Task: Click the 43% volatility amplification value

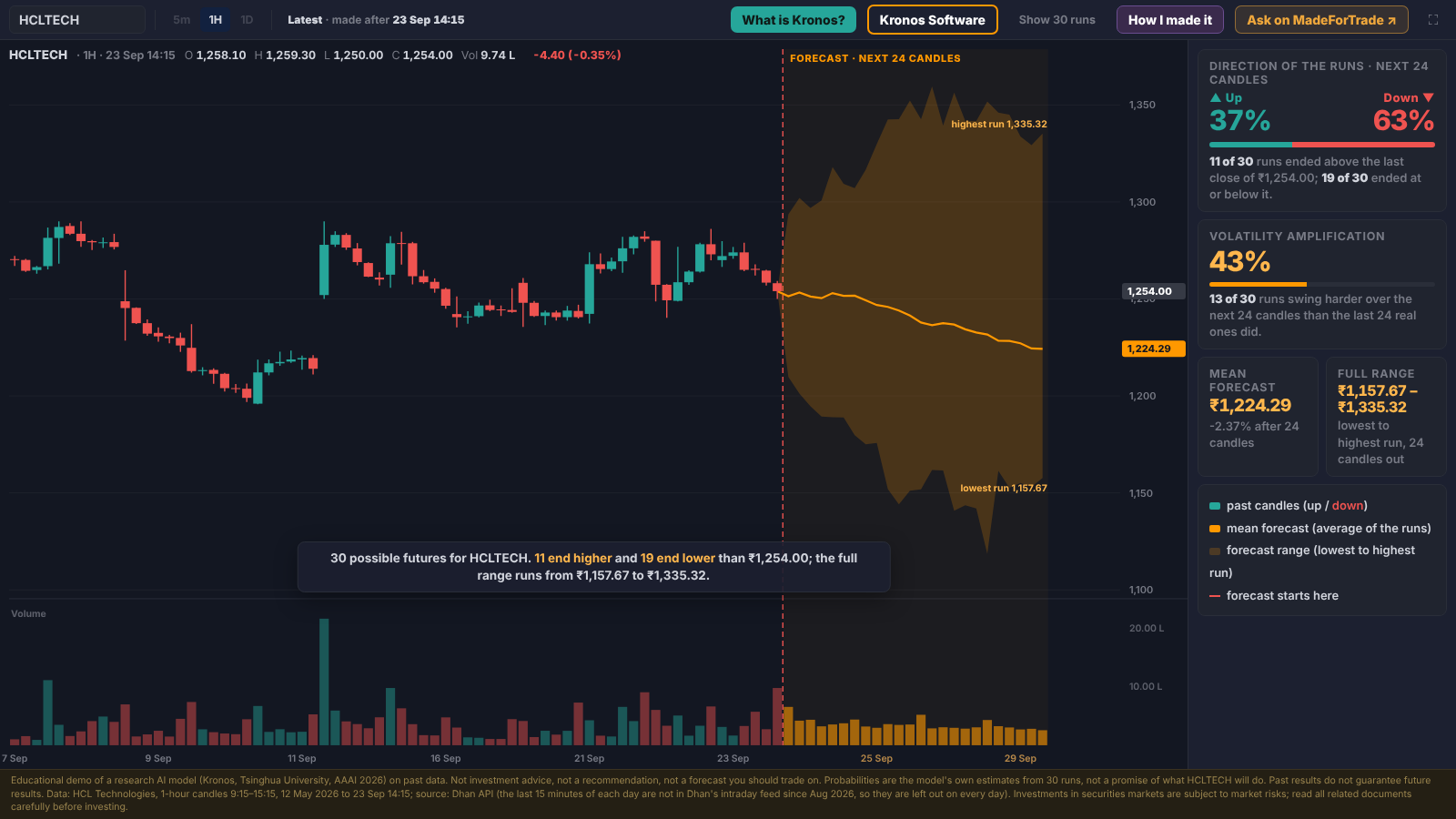Action: click(x=1239, y=262)
